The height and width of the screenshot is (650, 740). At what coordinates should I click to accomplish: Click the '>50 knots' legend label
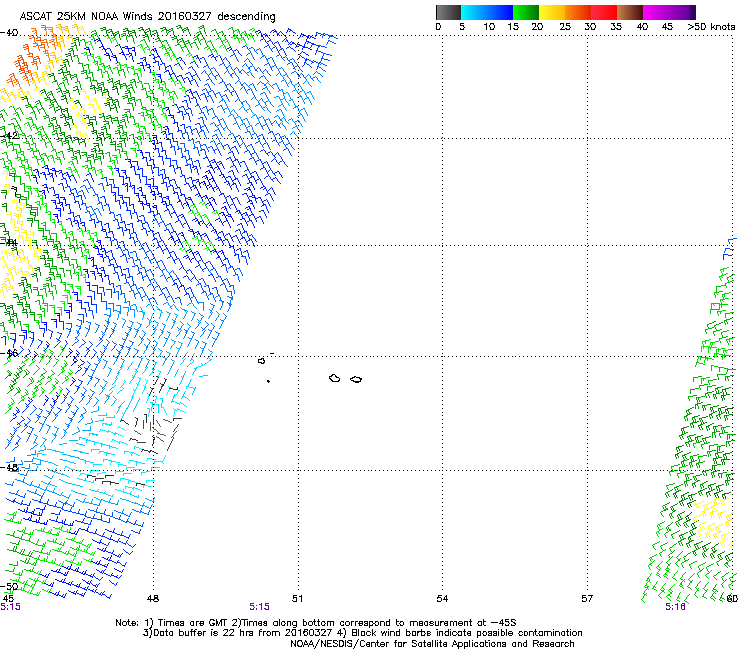click(x=711, y=27)
